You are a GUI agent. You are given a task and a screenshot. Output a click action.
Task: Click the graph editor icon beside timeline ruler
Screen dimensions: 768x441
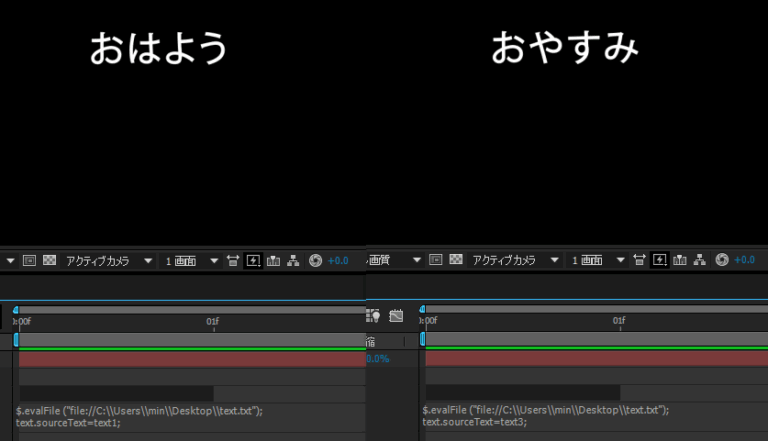point(396,316)
